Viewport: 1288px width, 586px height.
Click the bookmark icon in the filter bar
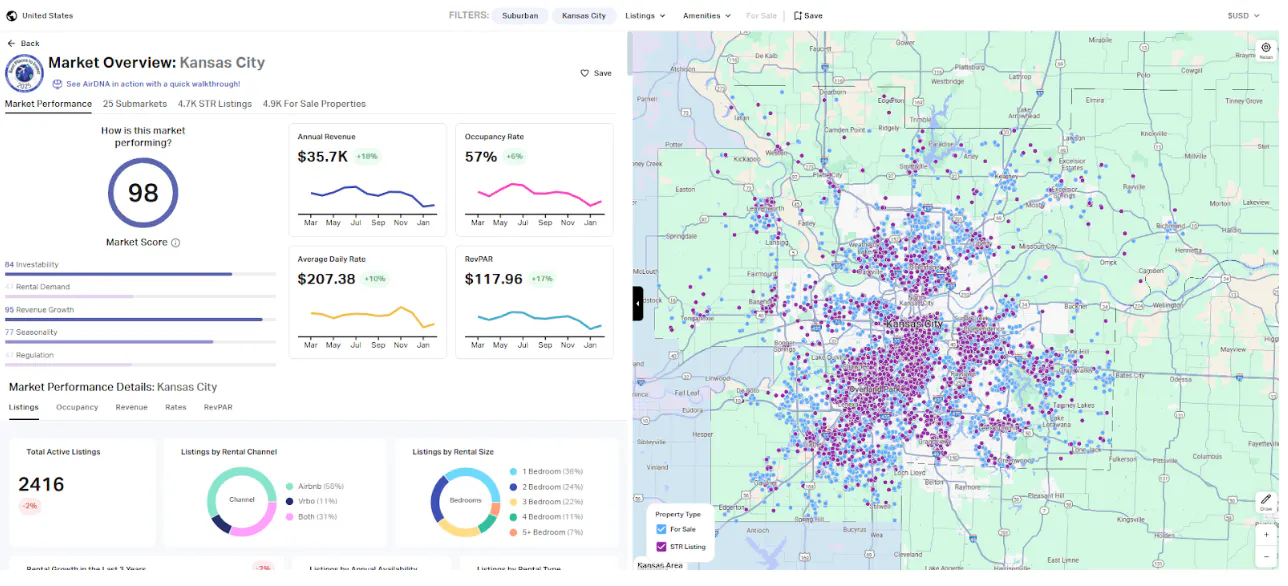click(798, 16)
